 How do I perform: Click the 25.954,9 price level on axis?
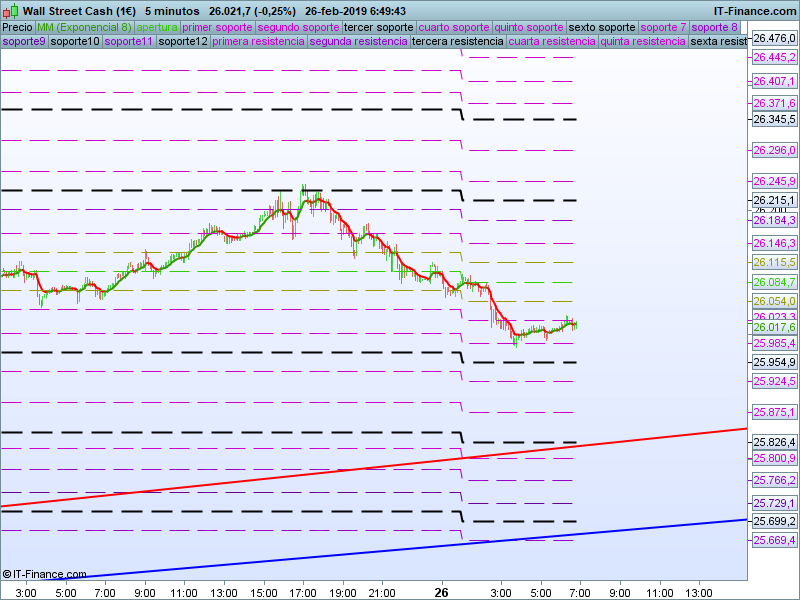[x=774, y=362]
